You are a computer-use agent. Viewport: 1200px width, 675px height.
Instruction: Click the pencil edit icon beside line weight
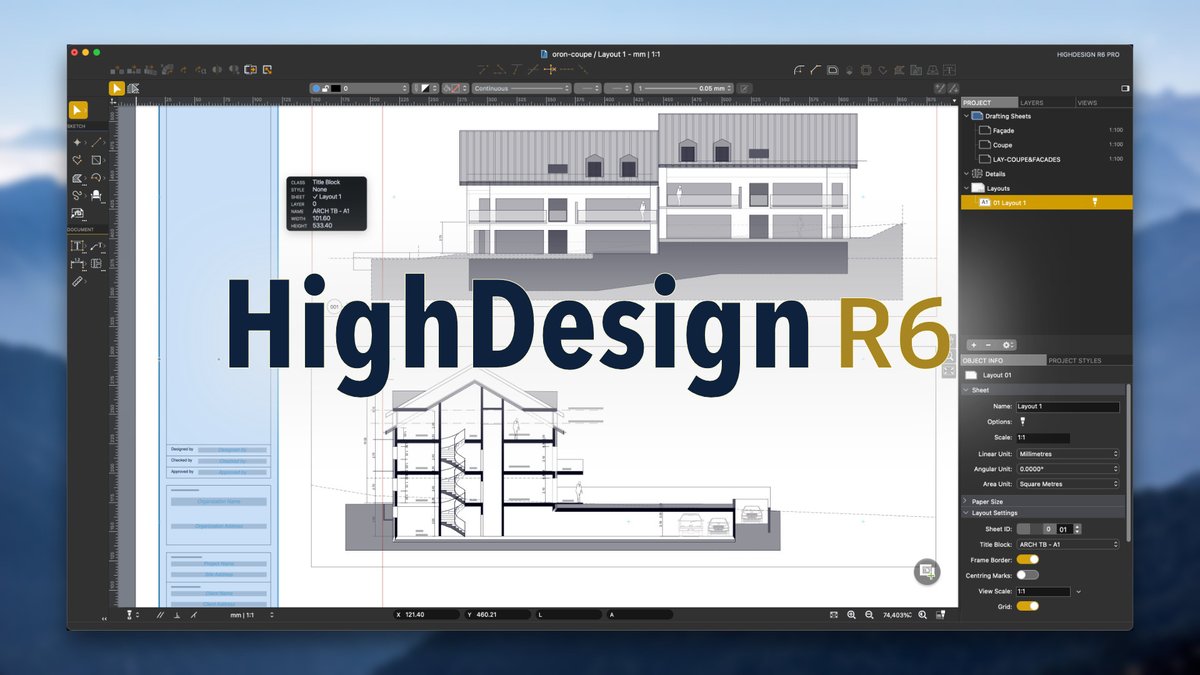(744, 88)
